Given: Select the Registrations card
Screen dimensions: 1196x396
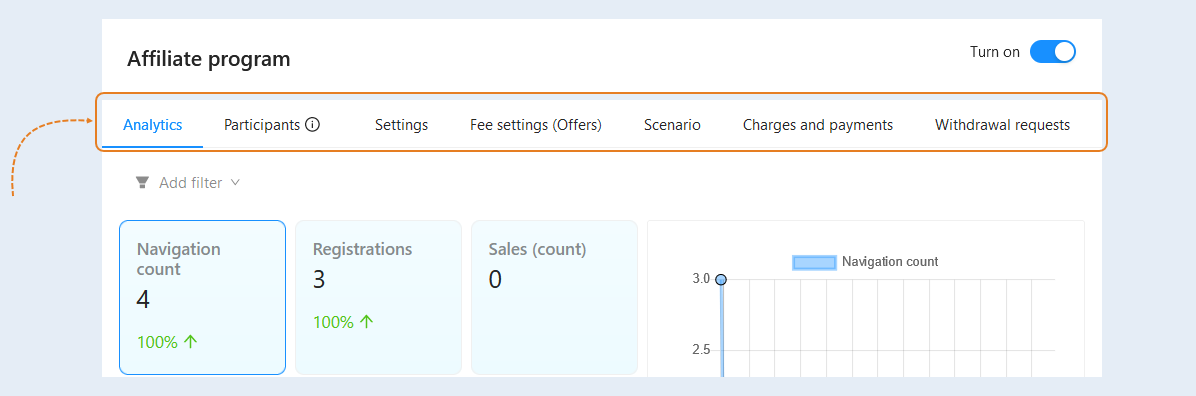Looking at the screenshot, I should point(378,298).
